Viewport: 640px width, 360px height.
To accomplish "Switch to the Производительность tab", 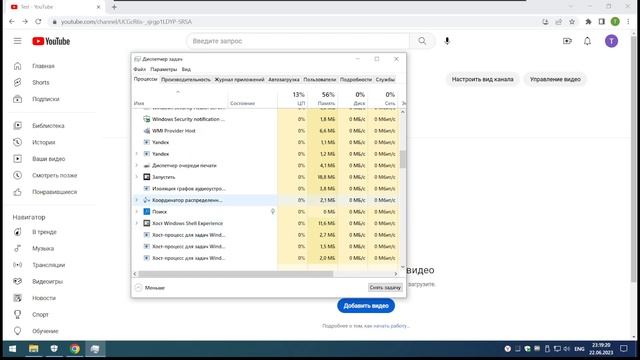I will pyautogui.click(x=186, y=80).
